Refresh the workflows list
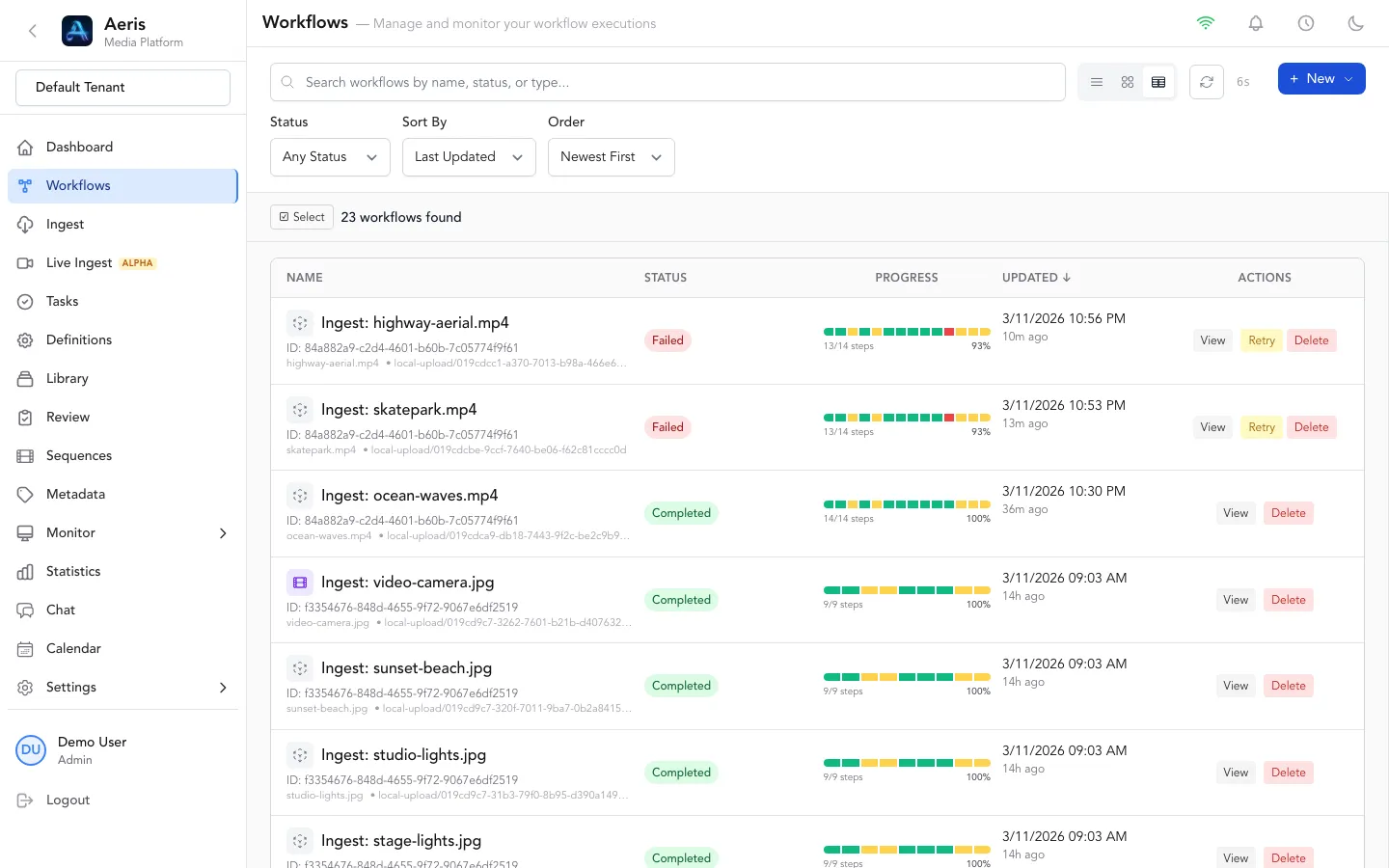This screenshot has width=1389, height=868. click(x=1207, y=82)
